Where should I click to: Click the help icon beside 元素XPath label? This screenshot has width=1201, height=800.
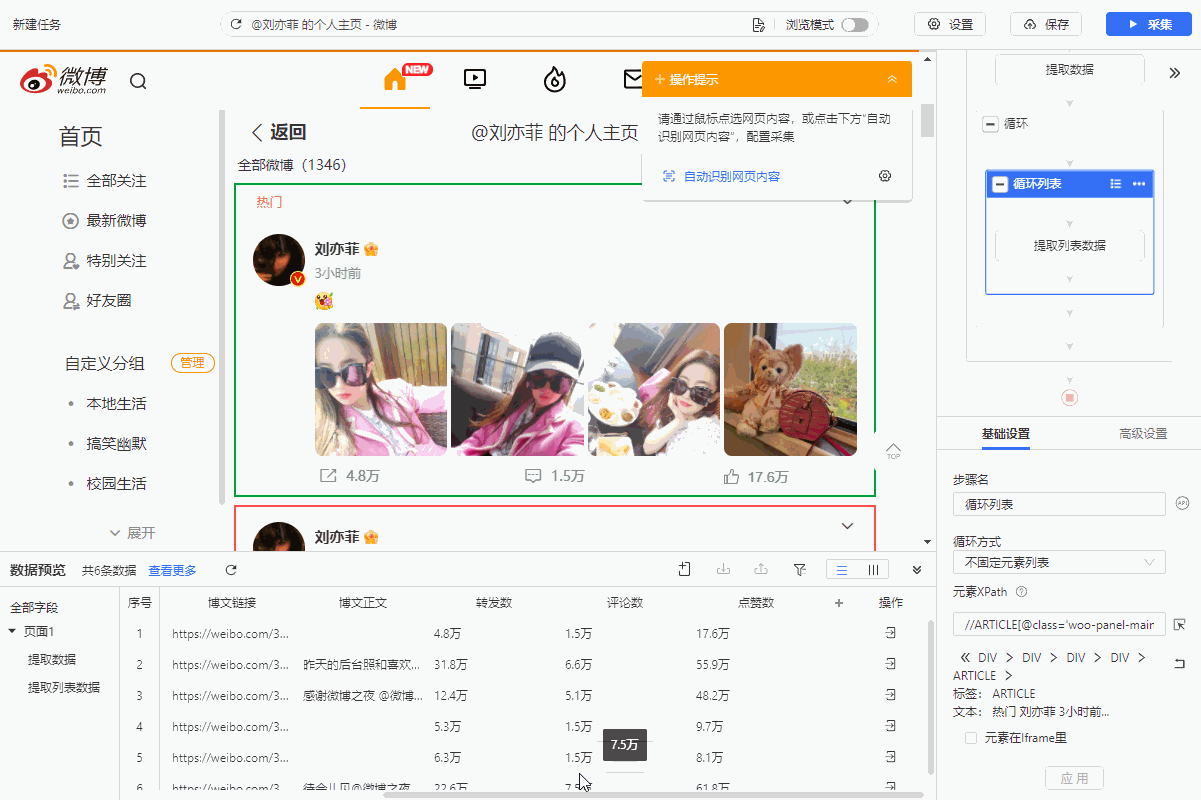[x=1021, y=592]
